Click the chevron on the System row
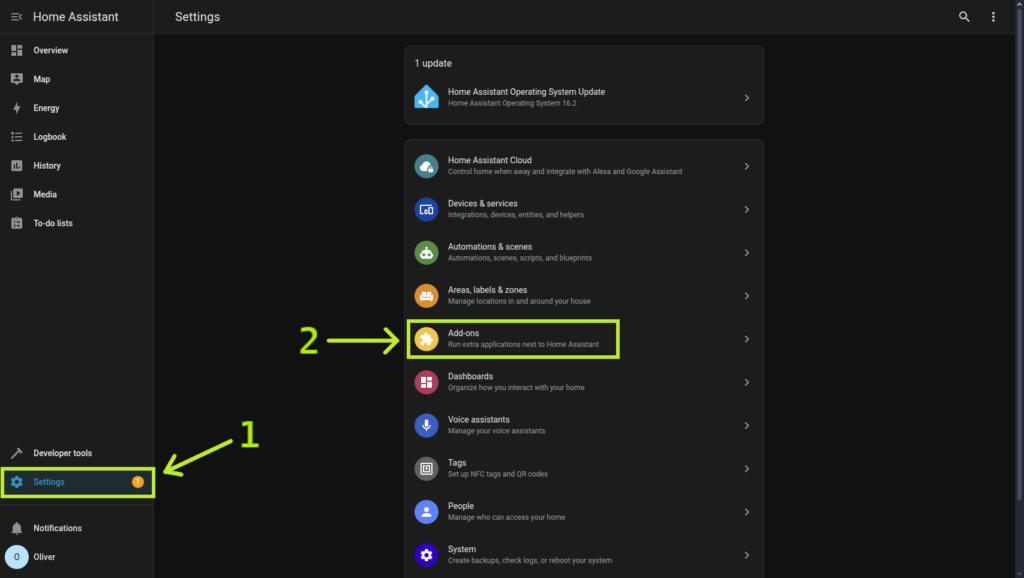 (x=746, y=554)
